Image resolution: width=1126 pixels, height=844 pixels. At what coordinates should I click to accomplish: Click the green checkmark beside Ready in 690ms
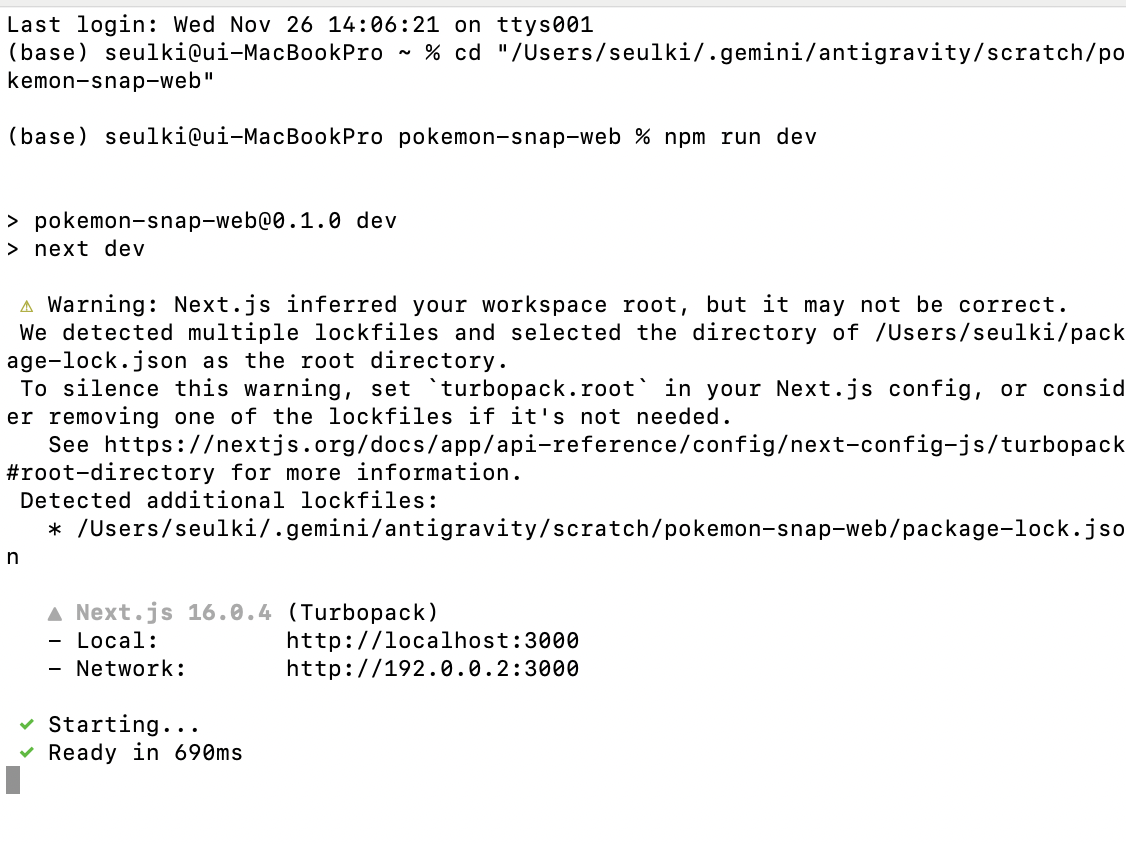click(x=27, y=752)
